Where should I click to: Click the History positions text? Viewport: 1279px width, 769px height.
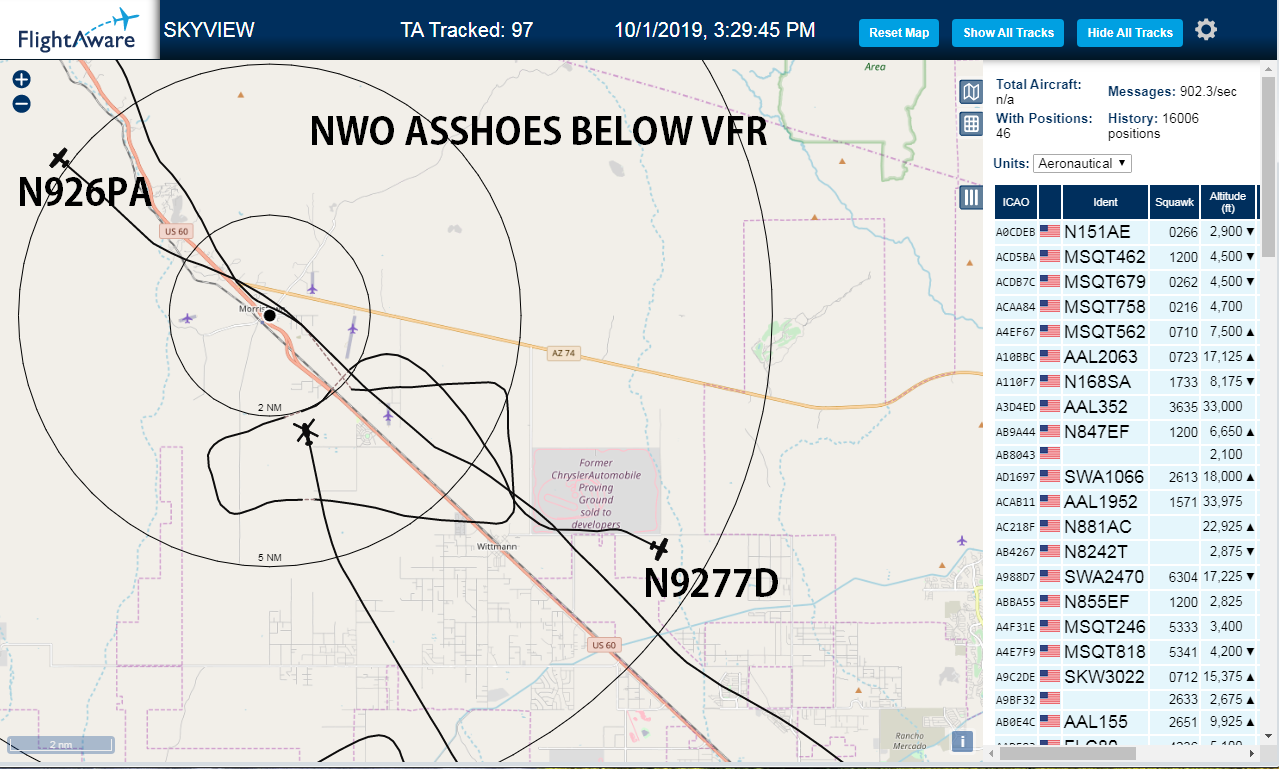(x=1153, y=125)
